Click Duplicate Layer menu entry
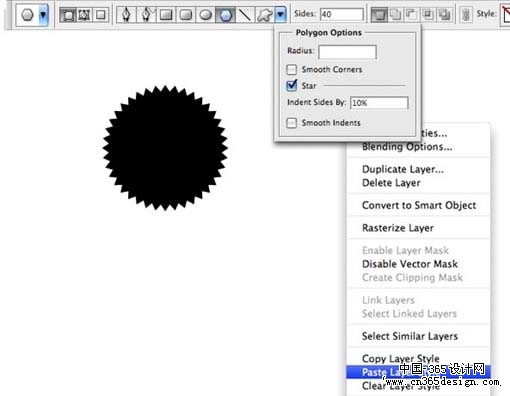 [x=403, y=169]
